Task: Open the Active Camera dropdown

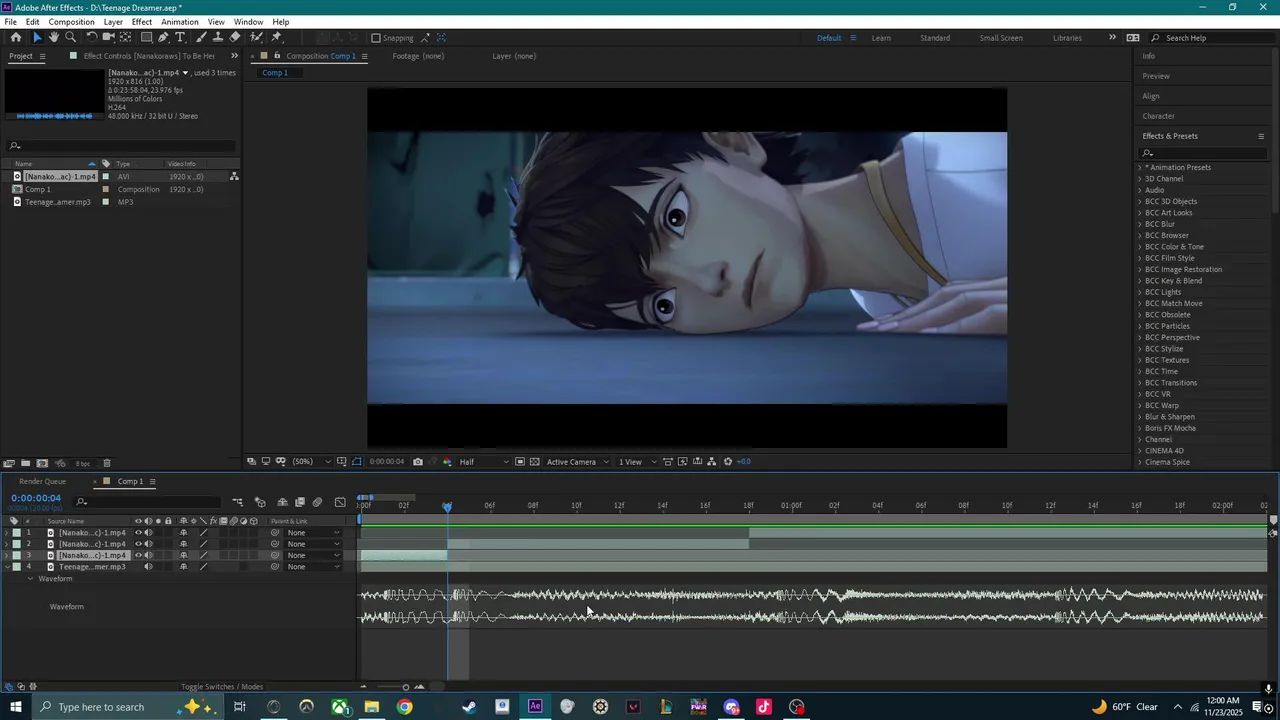Action: [x=576, y=462]
